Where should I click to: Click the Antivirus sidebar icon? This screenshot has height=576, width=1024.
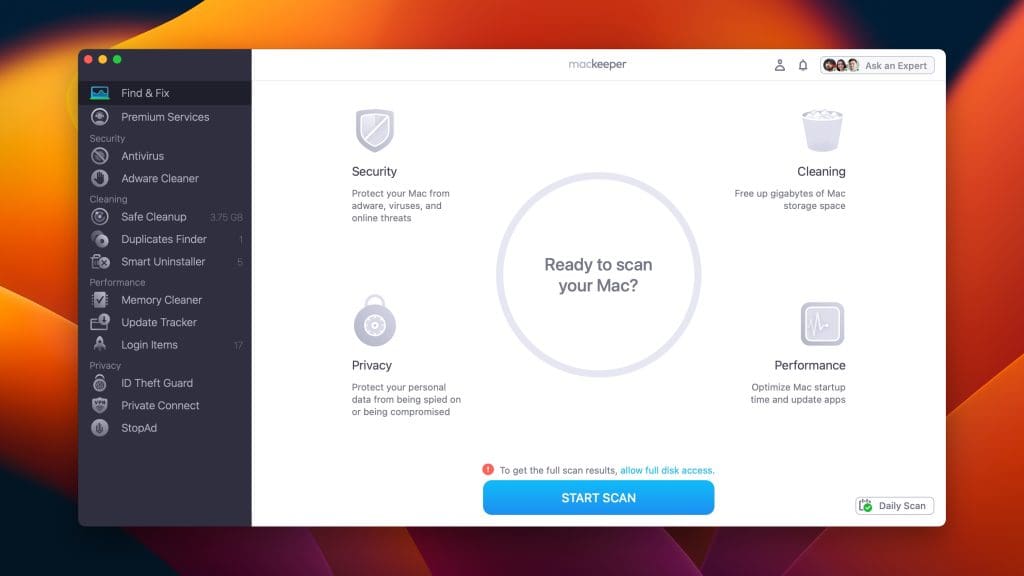(100, 156)
